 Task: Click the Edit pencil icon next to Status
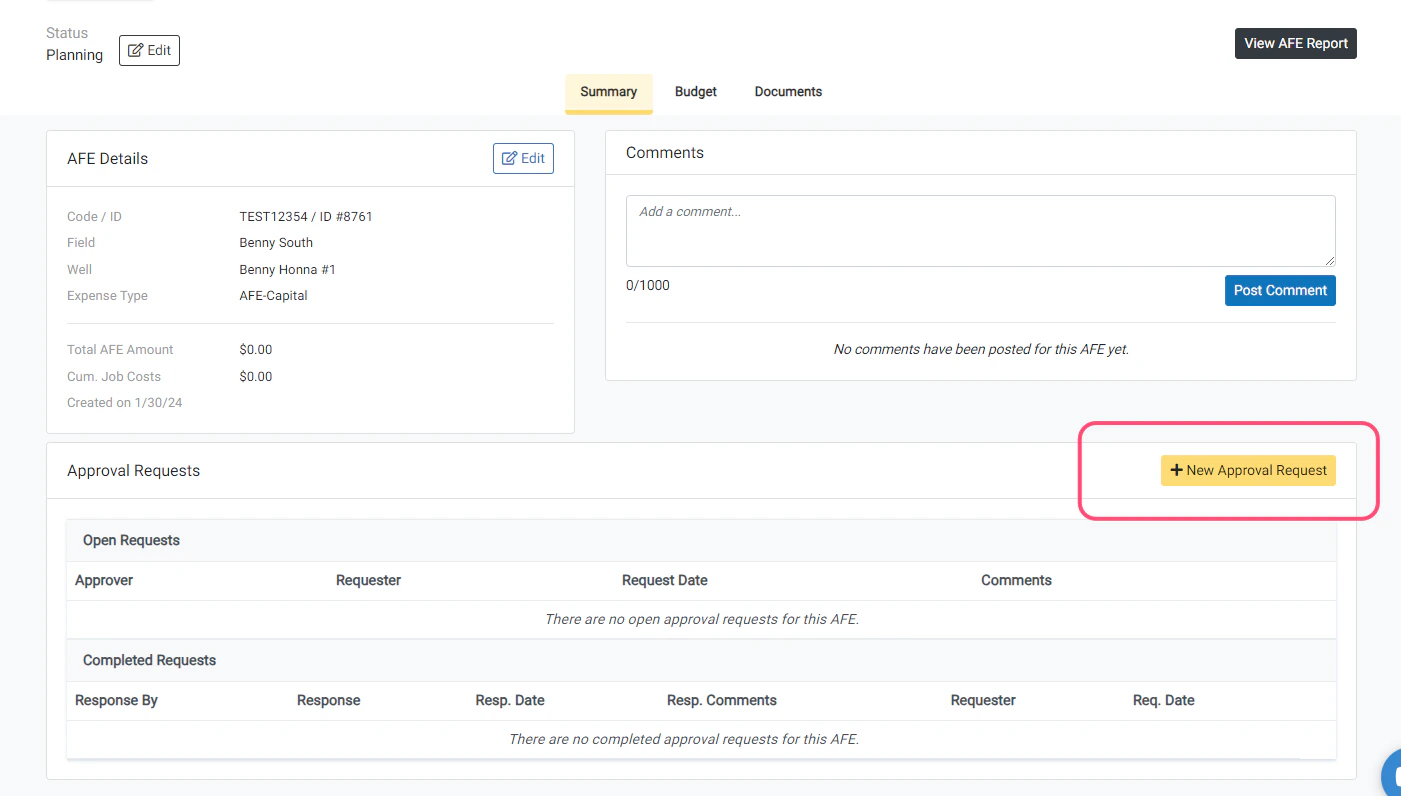click(134, 50)
